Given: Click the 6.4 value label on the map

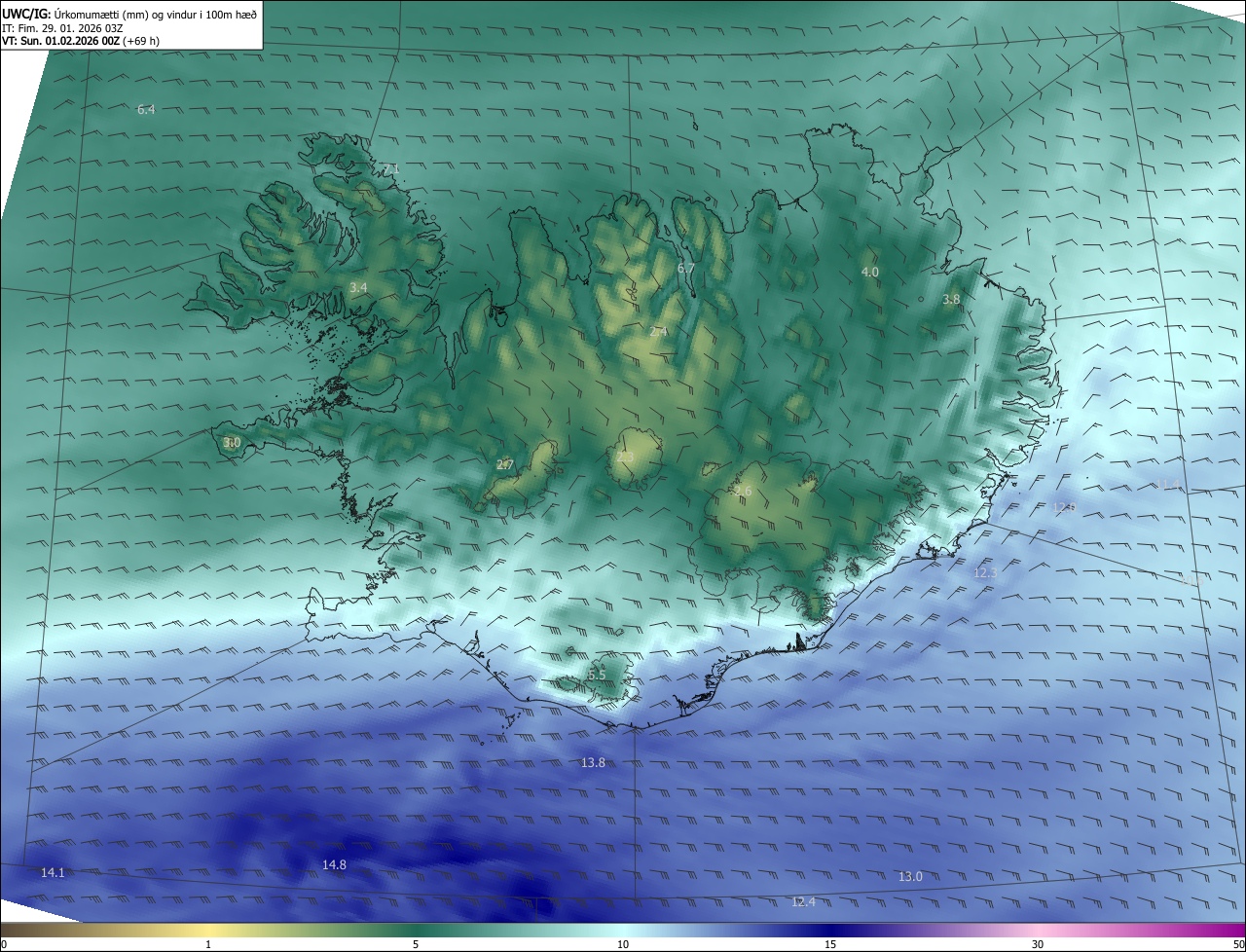Looking at the screenshot, I should tap(146, 110).
